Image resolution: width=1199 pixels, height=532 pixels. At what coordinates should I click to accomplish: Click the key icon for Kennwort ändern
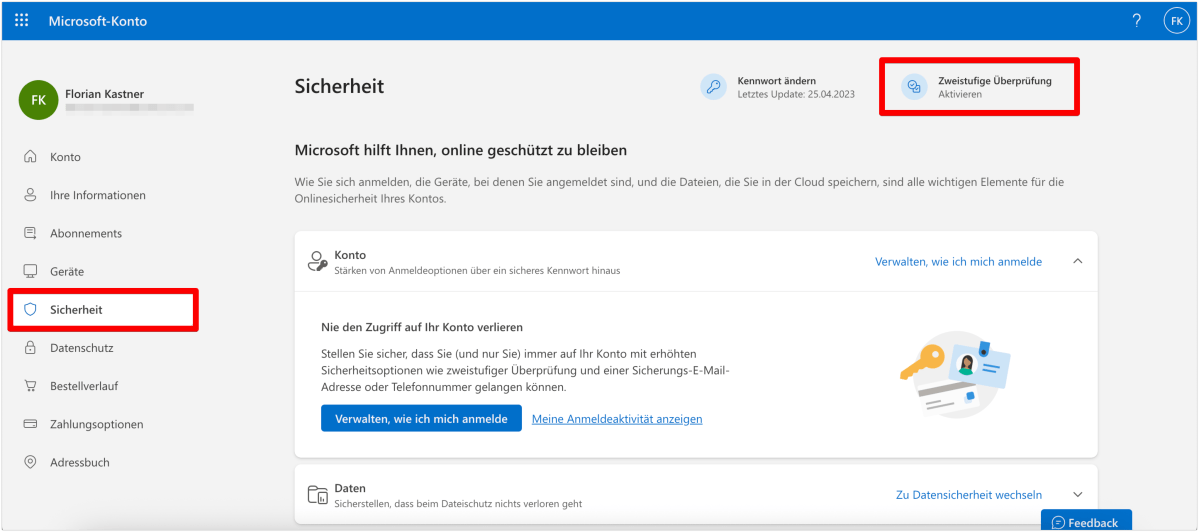coord(713,86)
